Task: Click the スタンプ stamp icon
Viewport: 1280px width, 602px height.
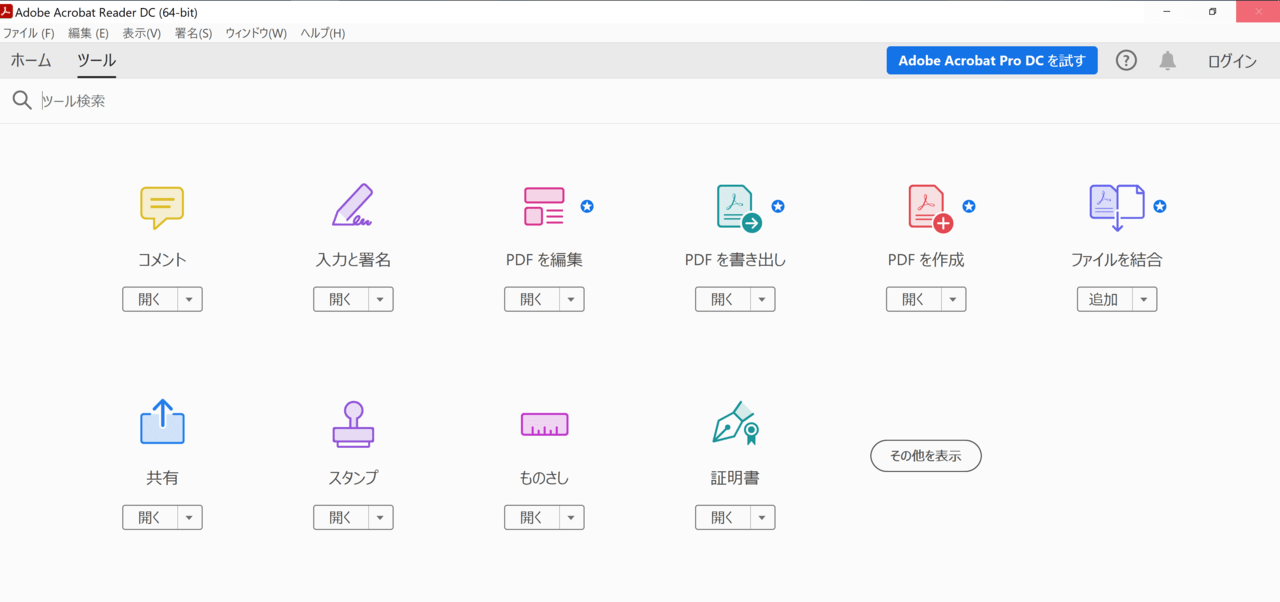Action: [353, 424]
